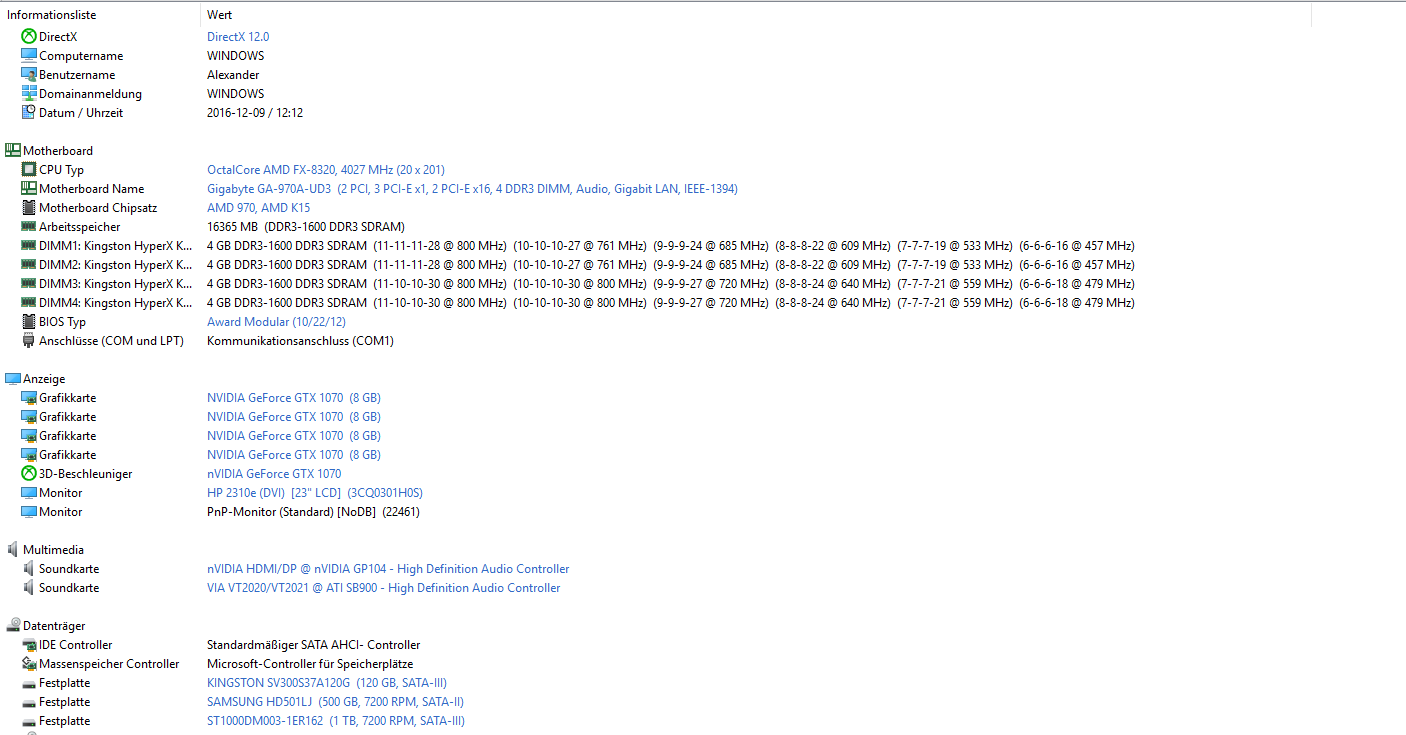Click the Massenspeicher Controller icon
This screenshot has height=735, width=1406.
[x=29, y=664]
